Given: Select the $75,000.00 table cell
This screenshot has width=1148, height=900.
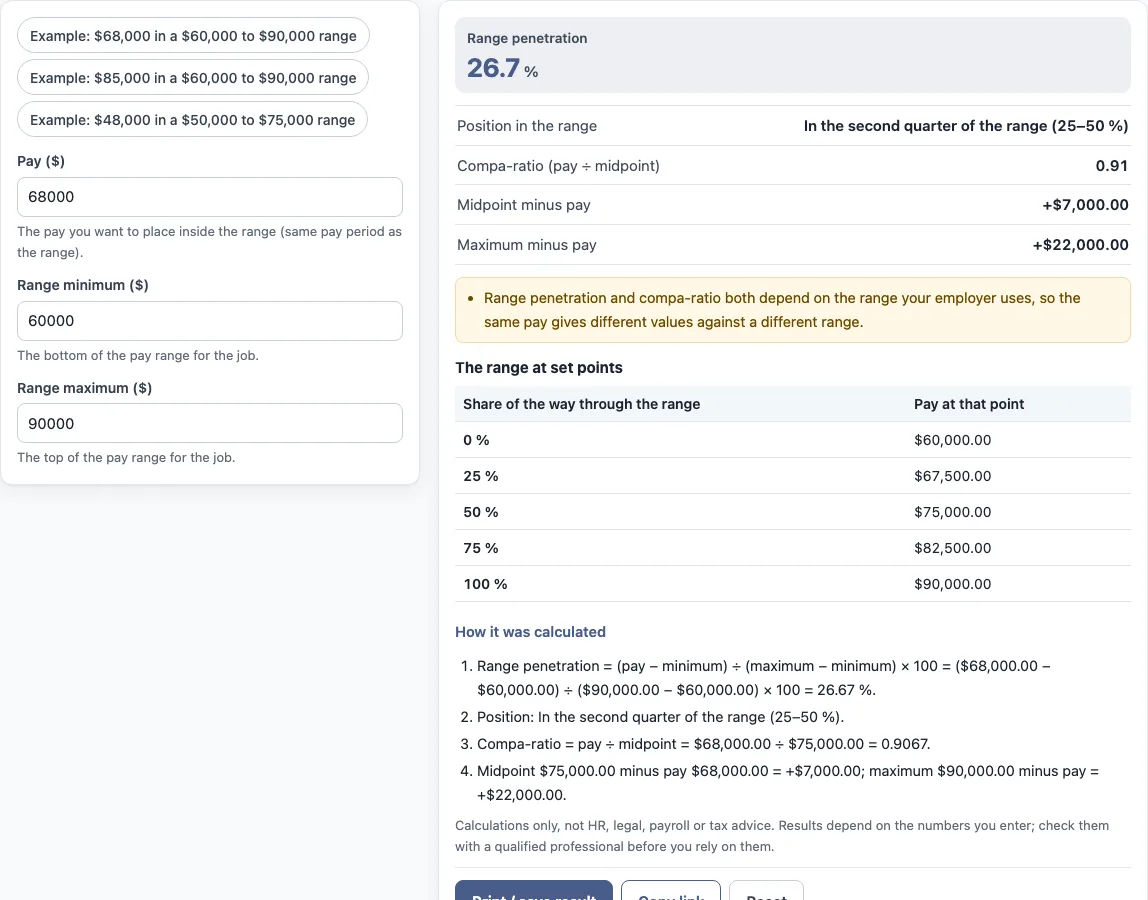Looking at the screenshot, I should [953, 512].
